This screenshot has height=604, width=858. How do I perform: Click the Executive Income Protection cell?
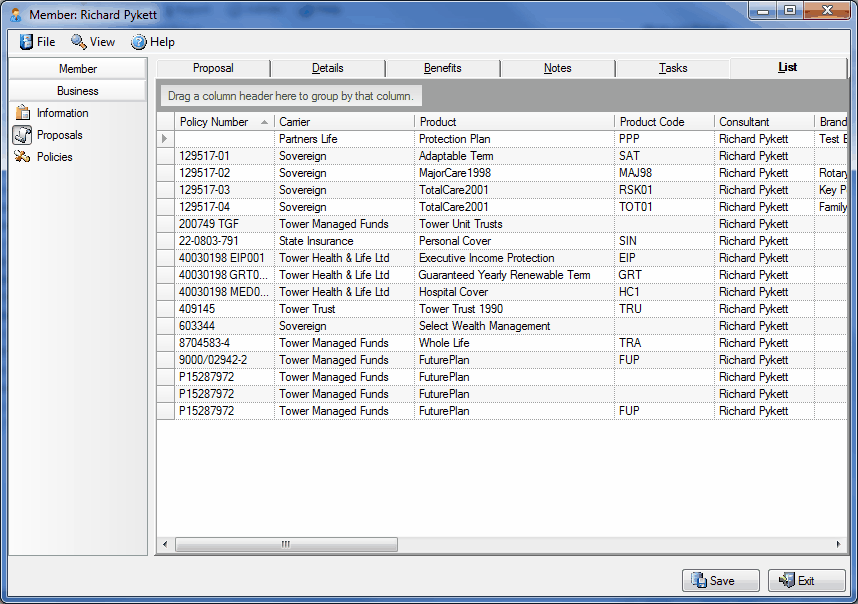514,258
